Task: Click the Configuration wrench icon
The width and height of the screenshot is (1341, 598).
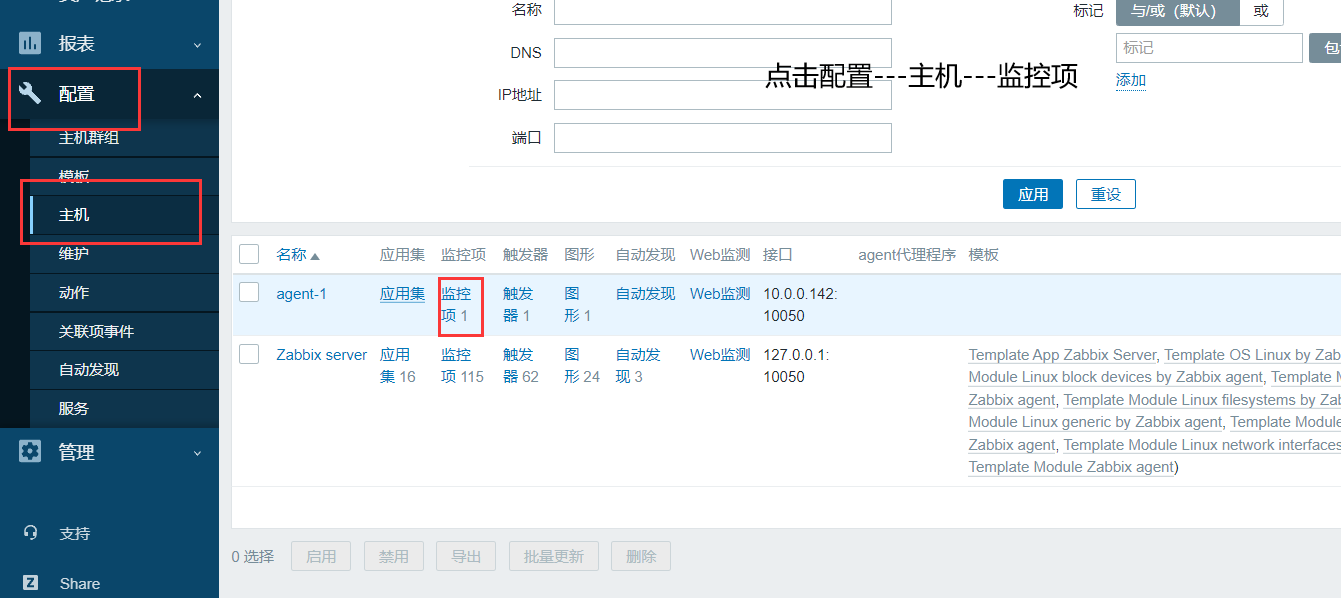Action: point(30,94)
